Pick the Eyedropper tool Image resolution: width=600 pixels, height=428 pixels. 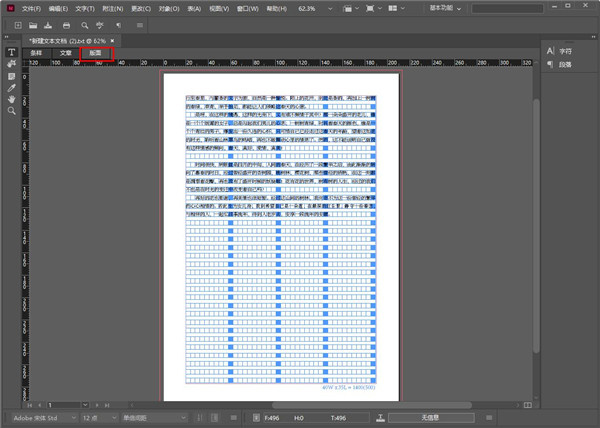tap(11, 87)
